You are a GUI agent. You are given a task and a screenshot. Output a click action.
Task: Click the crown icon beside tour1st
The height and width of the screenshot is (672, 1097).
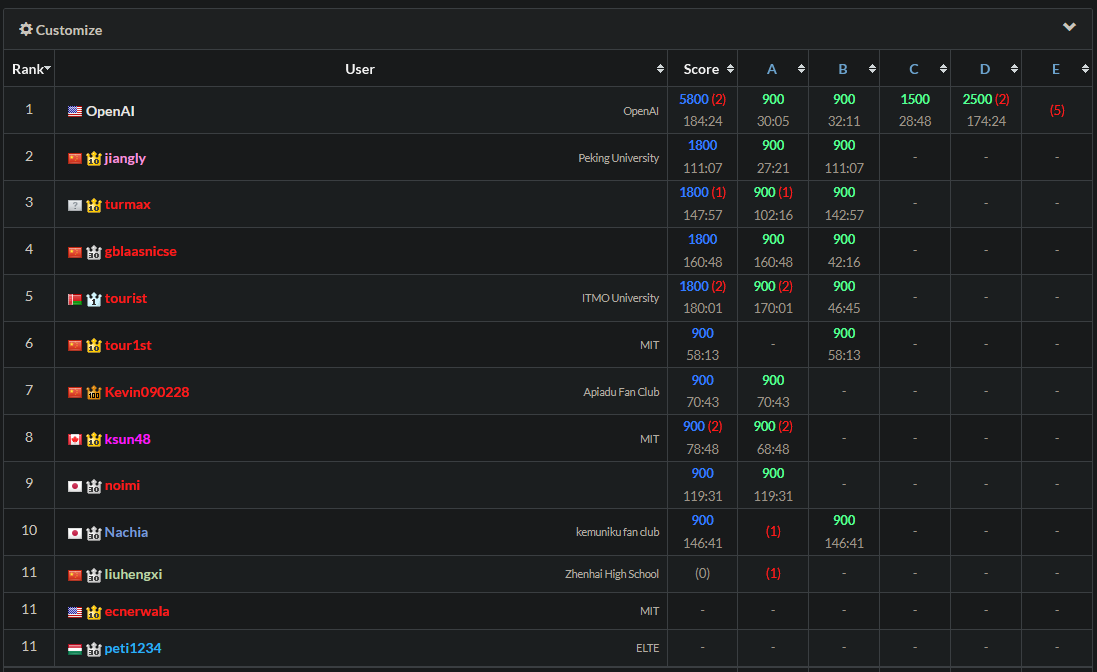point(94,345)
